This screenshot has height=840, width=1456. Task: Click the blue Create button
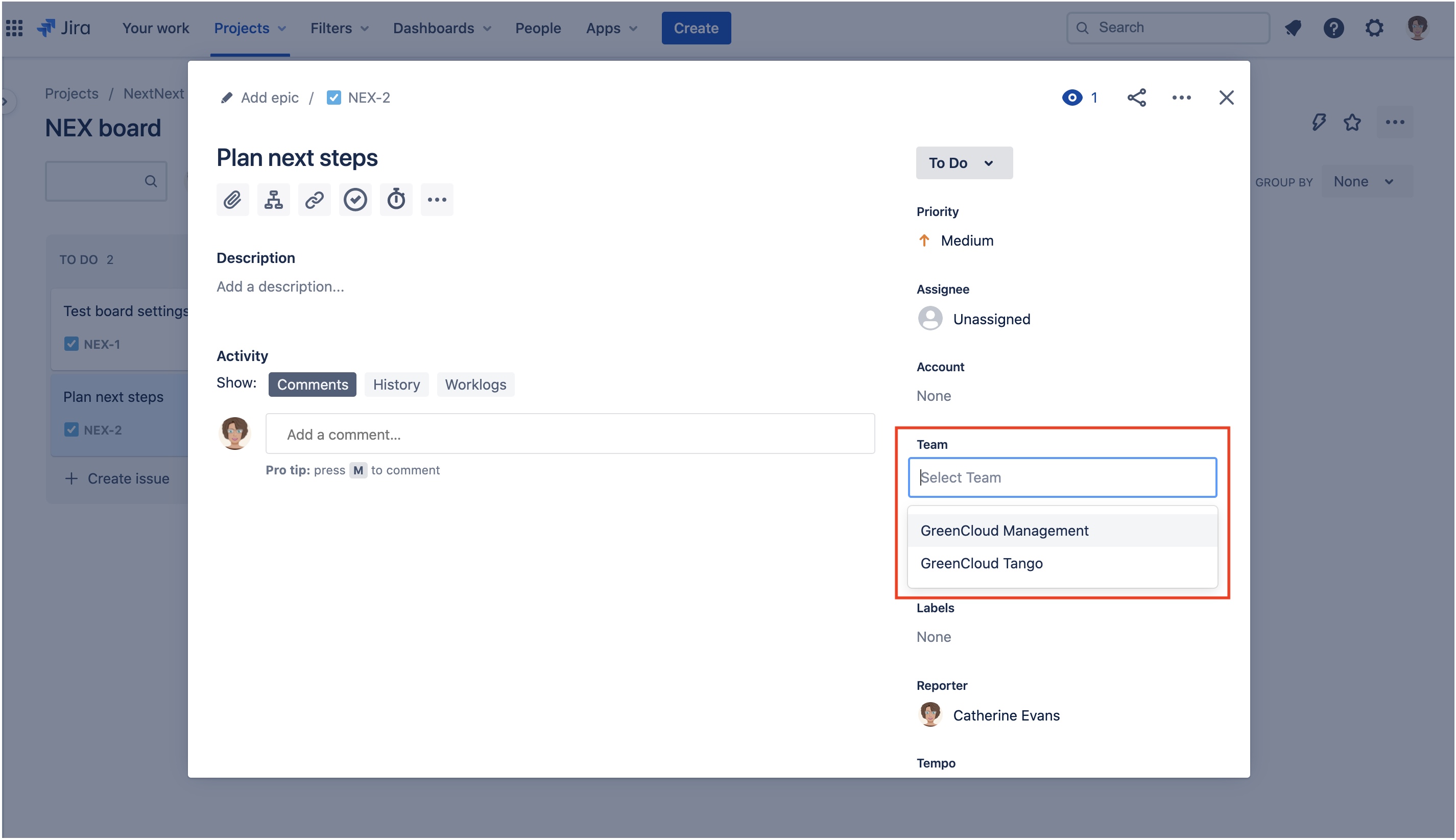point(696,28)
